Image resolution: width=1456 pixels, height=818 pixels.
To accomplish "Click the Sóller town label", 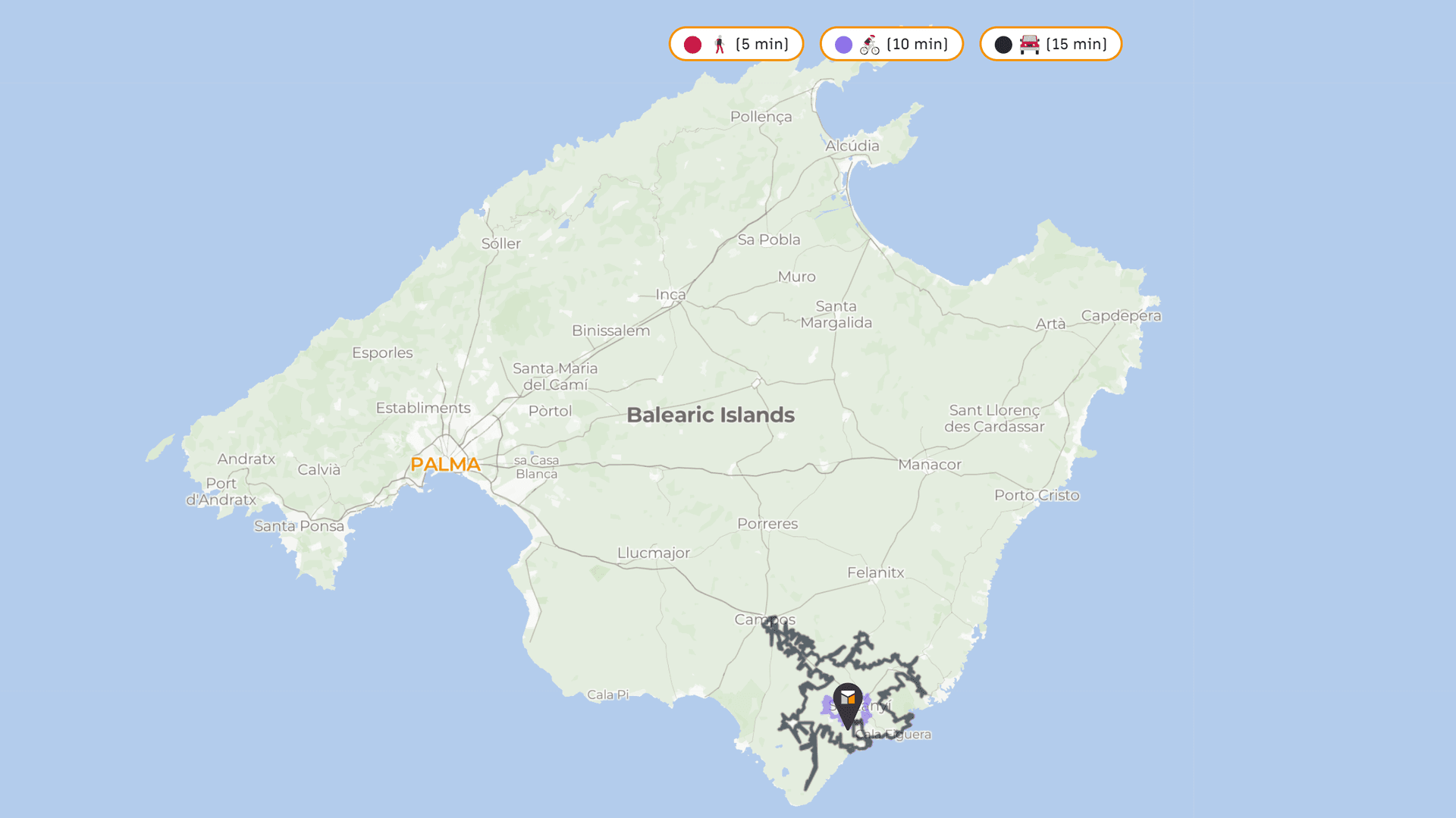I will coord(500,243).
